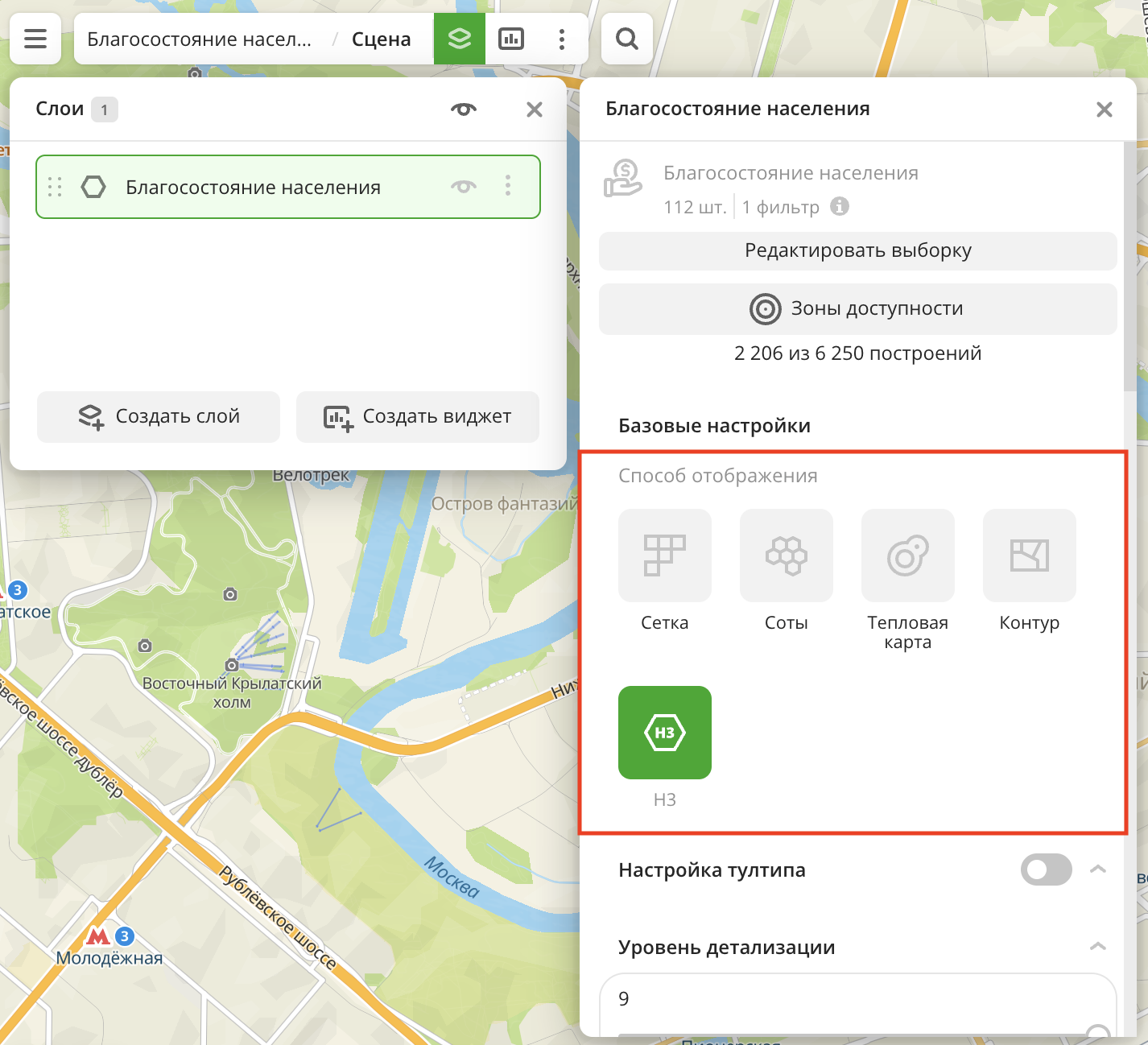1148x1045 pixels.
Task: Choose the Тепловая карта display mode
Action: click(907, 556)
